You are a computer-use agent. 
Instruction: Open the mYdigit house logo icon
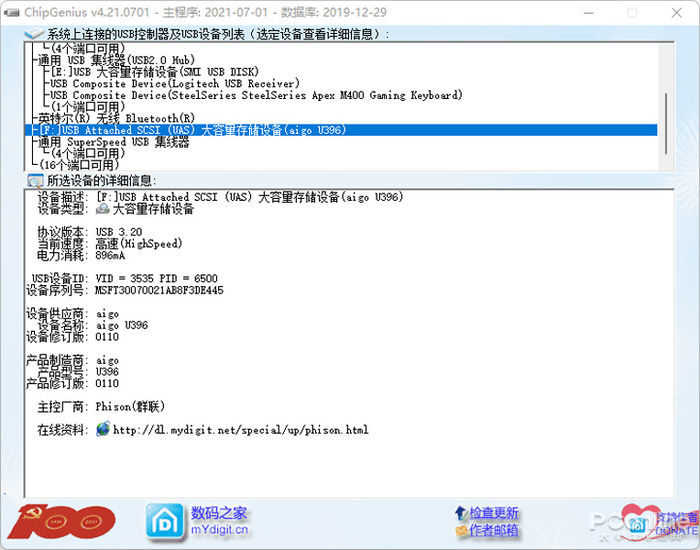165,521
